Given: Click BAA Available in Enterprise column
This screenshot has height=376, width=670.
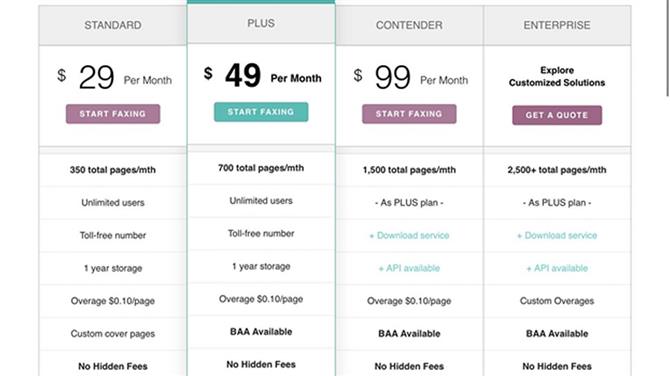Looking at the screenshot, I should [x=557, y=334].
